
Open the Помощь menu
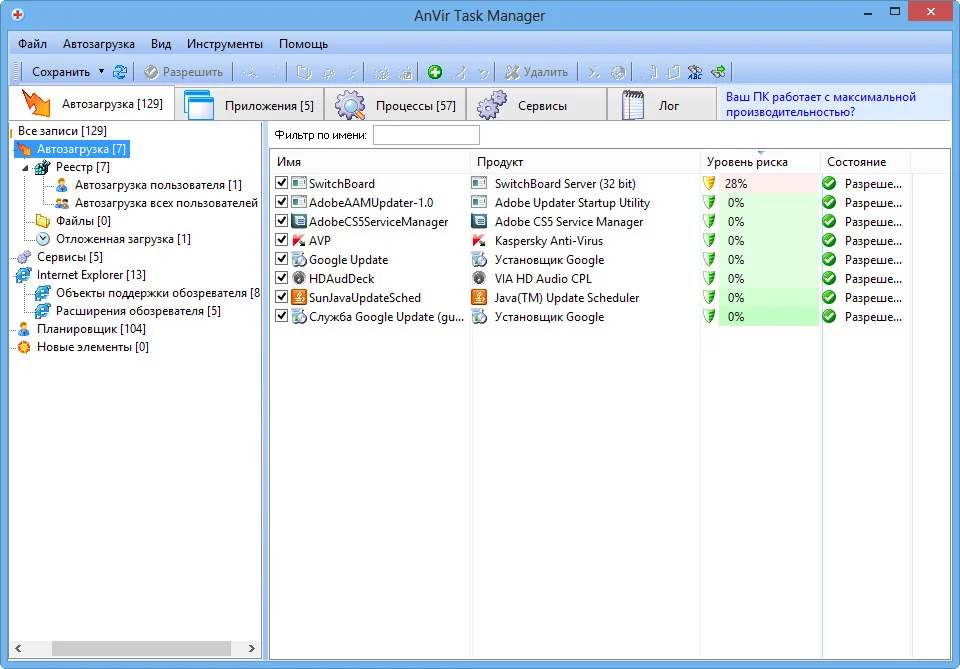pos(303,44)
